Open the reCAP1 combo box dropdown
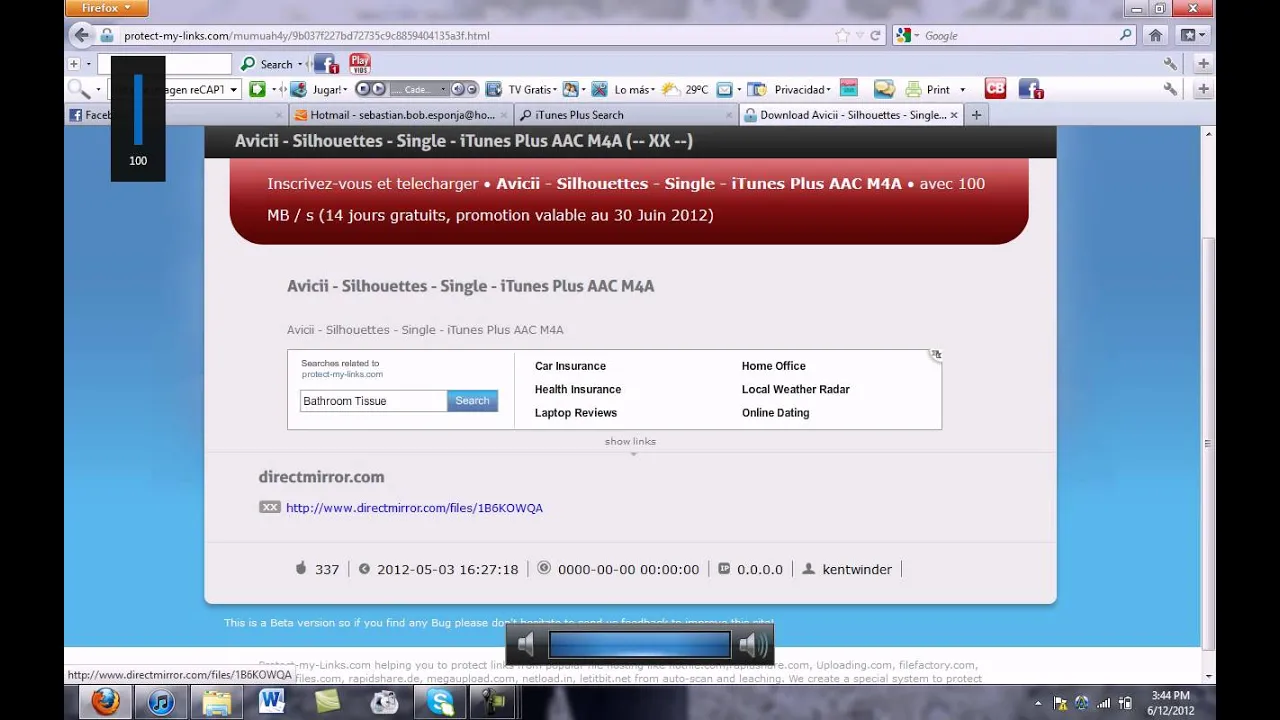The image size is (1280, 720). coord(233,89)
